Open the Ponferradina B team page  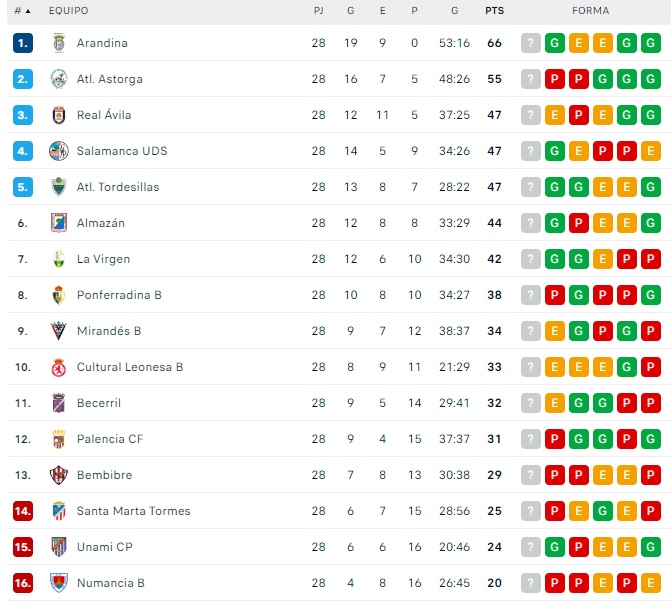pyautogui.click(x=119, y=295)
